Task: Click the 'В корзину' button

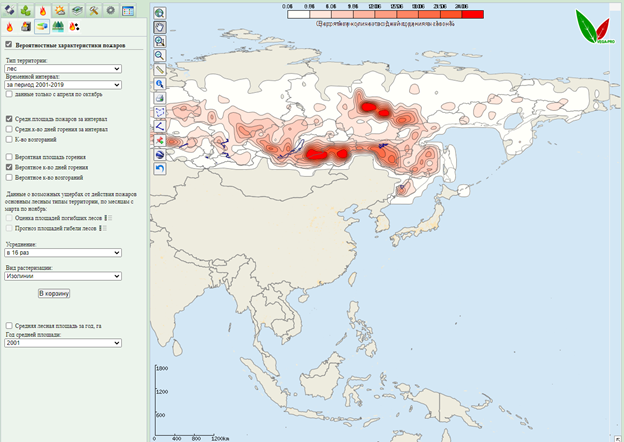Action: (54, 294)
